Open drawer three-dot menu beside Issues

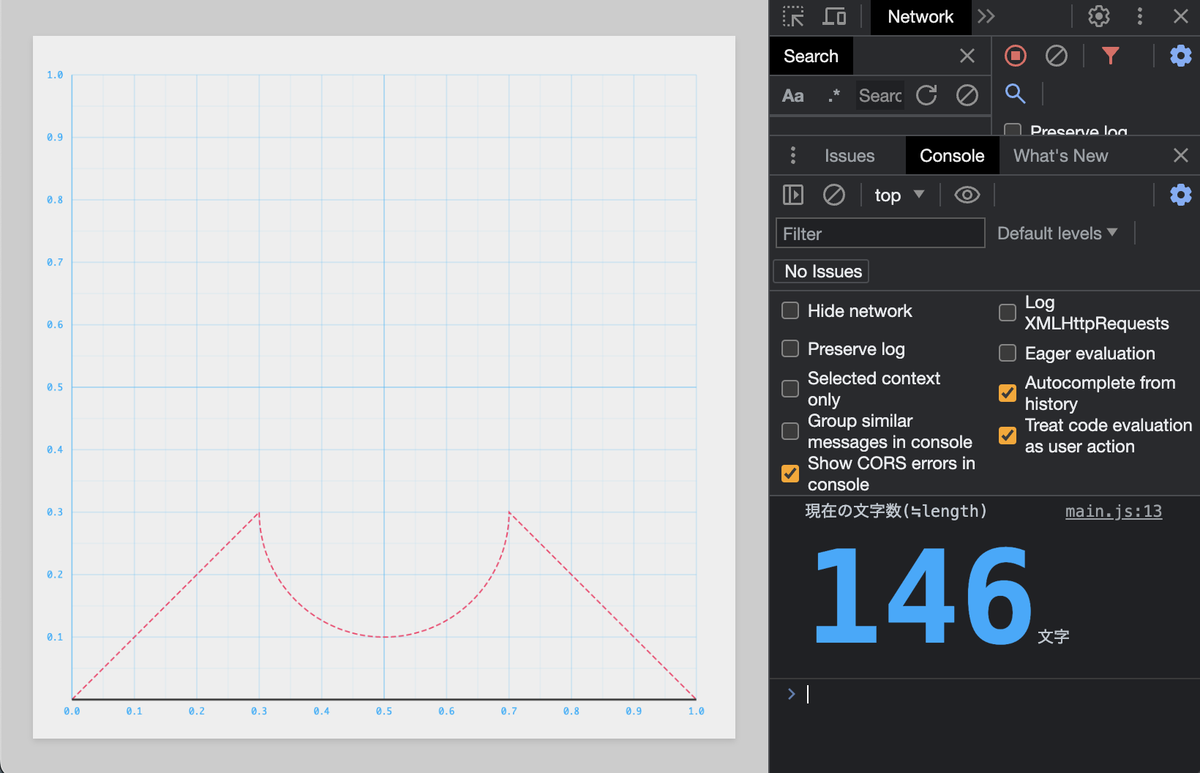tap(793, 156)
